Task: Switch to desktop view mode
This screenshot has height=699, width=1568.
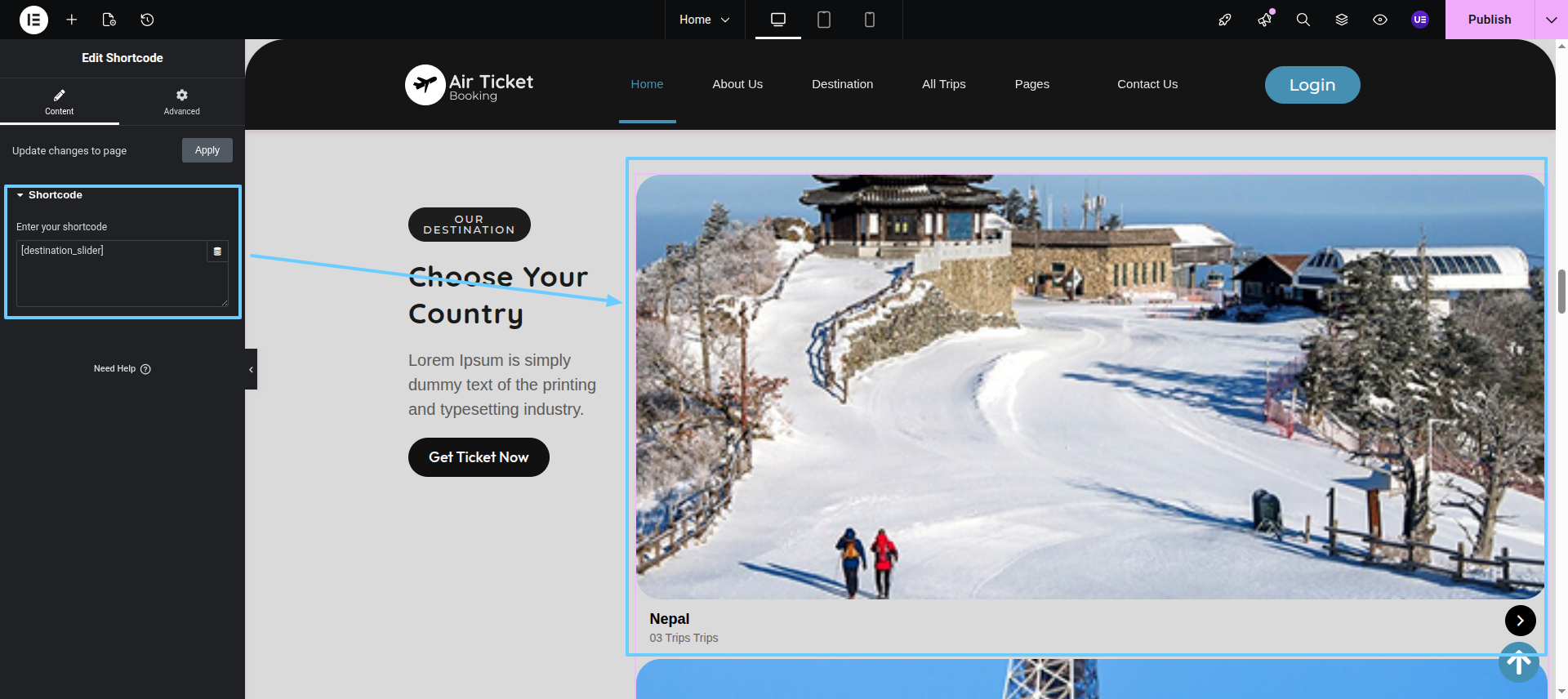Action: pyautogui.click(x=777, y=20)
